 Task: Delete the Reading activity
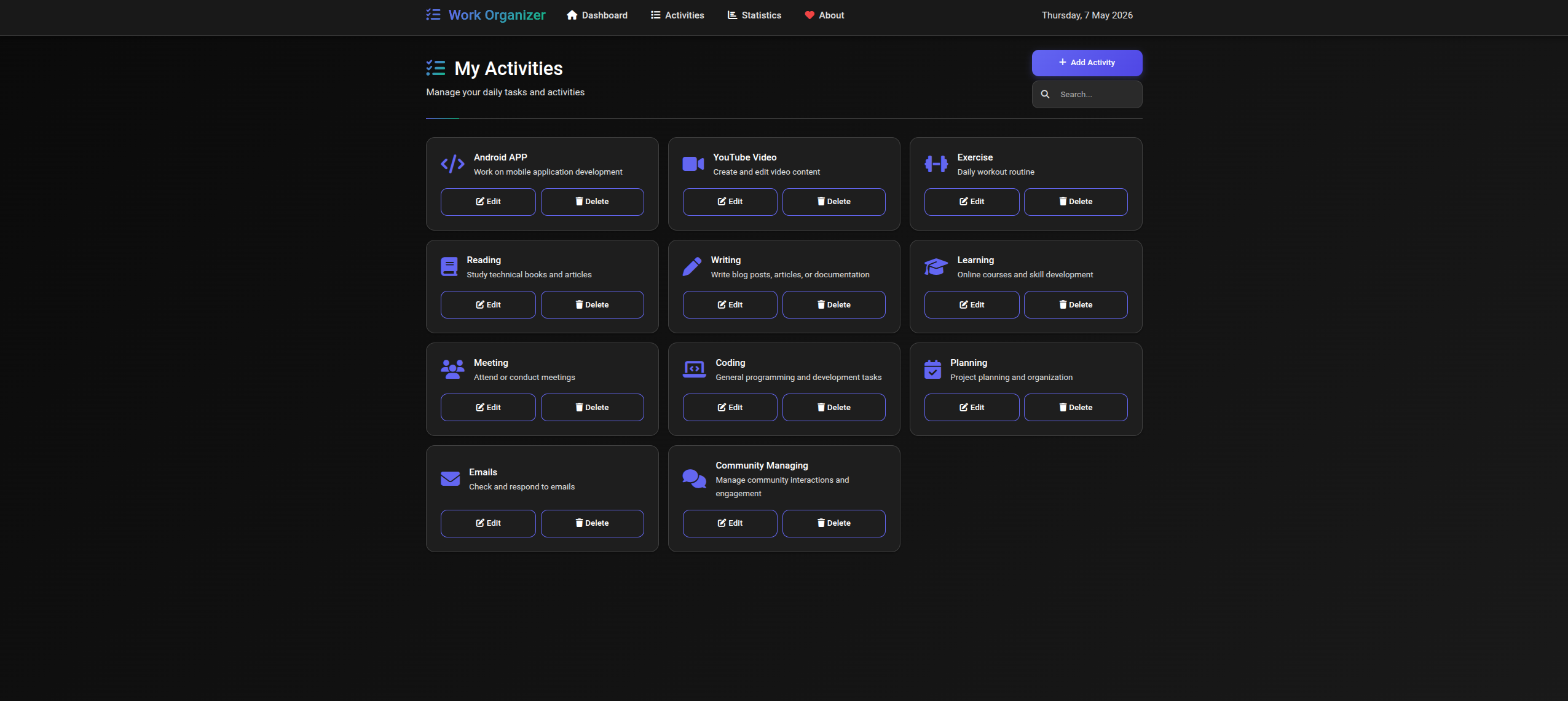point(592,305)
